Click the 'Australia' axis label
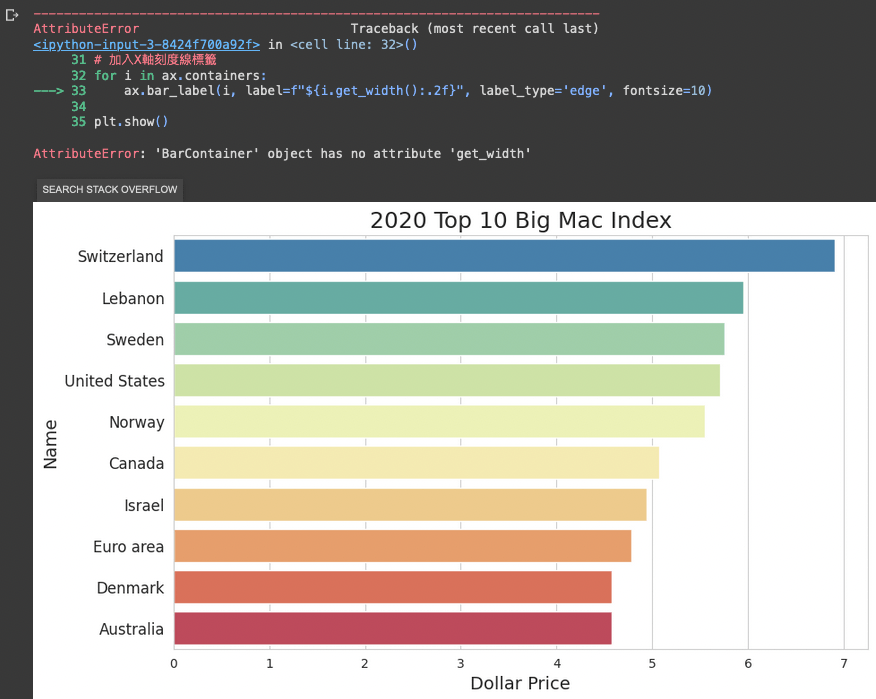This screenshot has width=876, height=699. click(131, 630)
